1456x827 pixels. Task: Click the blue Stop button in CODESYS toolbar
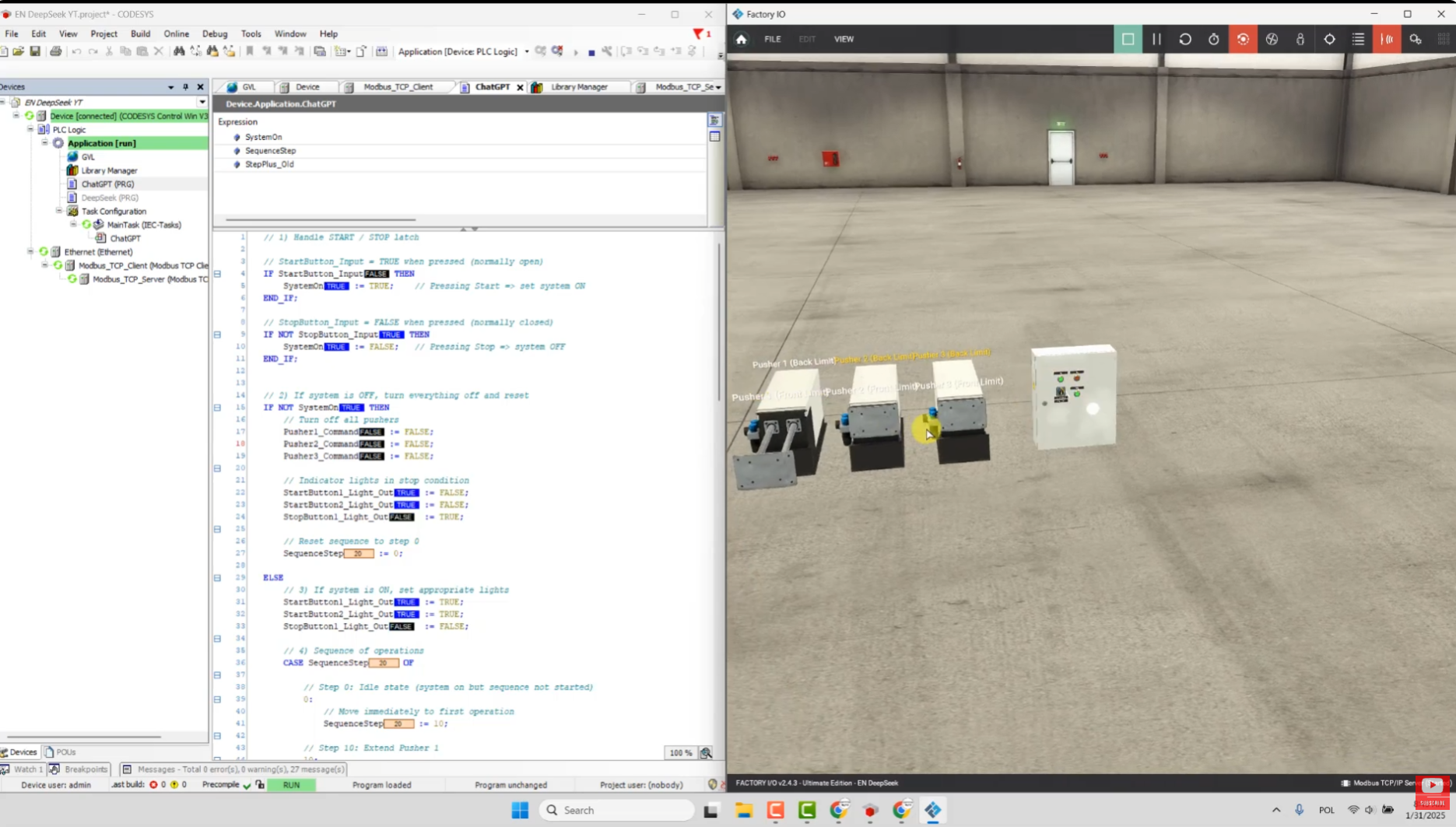point(591,52)
